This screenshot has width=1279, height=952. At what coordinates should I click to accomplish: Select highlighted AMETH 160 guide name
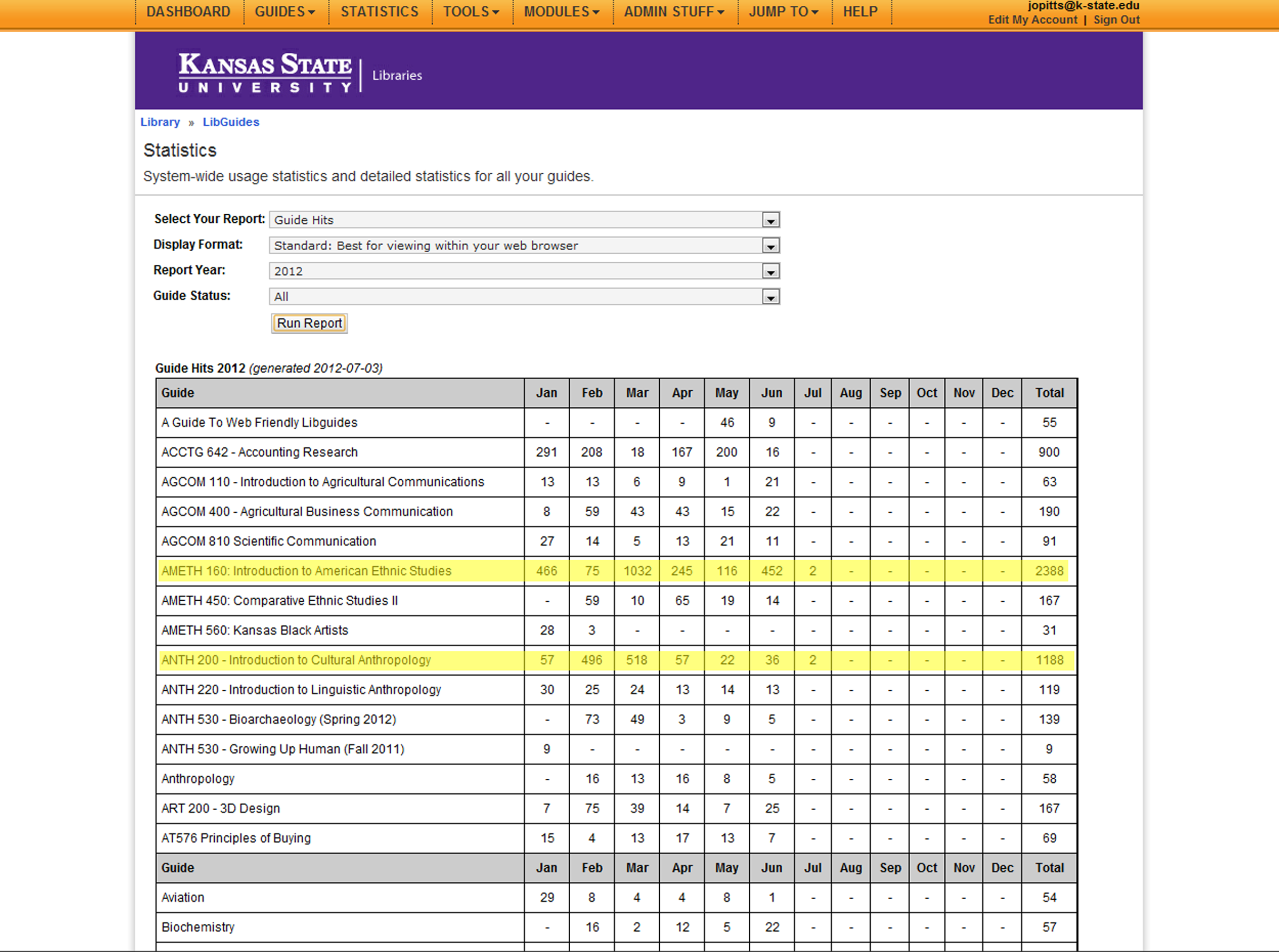306,571
